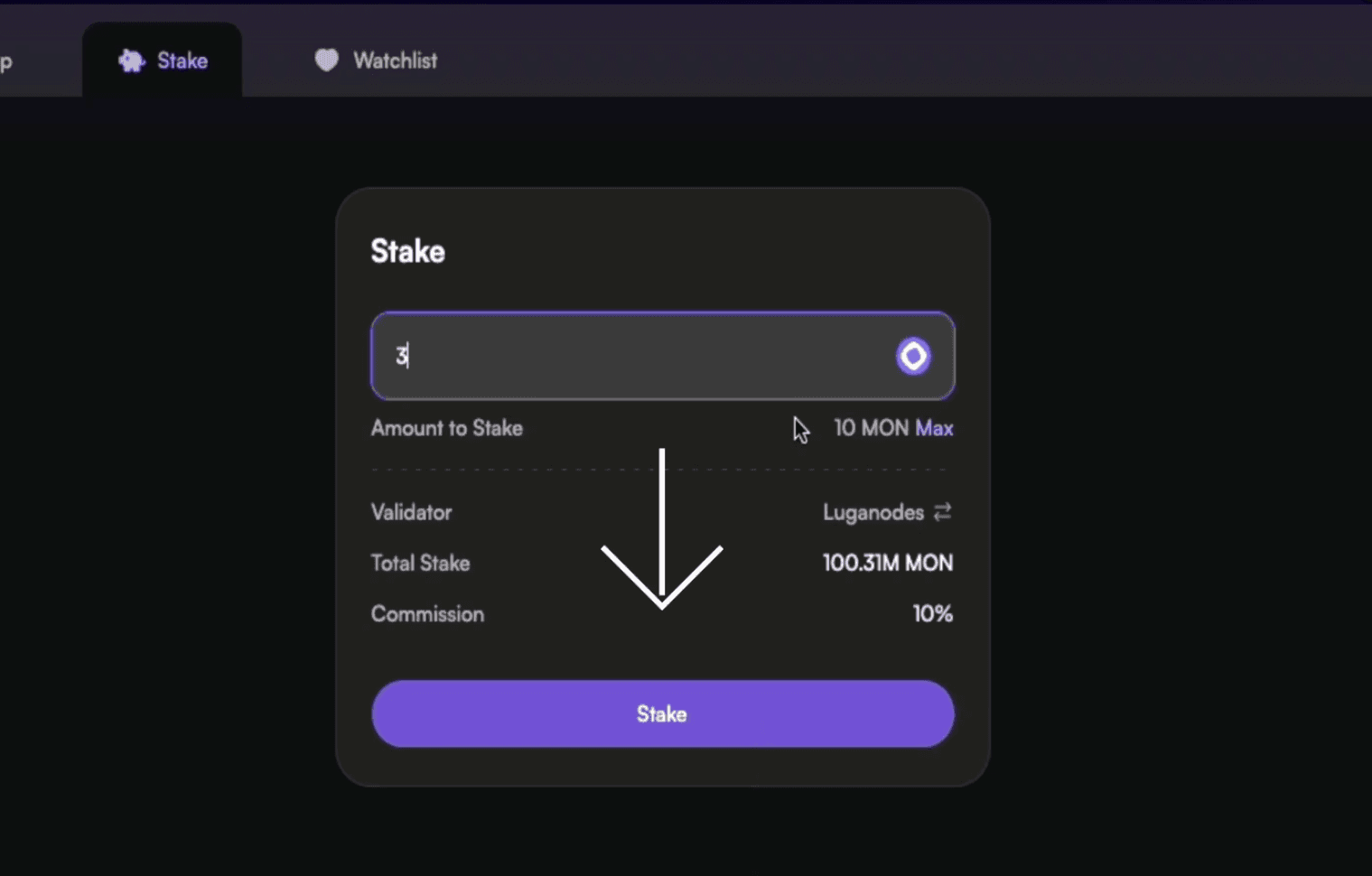
Task: Open the Watchlist tab label
Action: [x=395, y=61]
